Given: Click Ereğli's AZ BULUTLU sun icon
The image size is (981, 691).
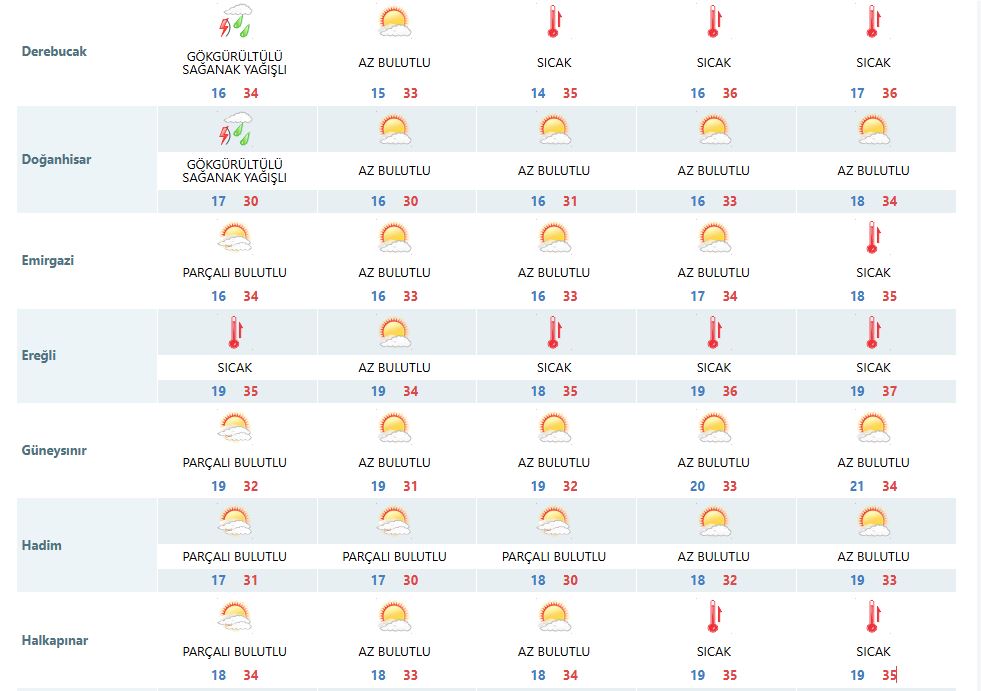Looking at the screenshot, I should [394, 333].
